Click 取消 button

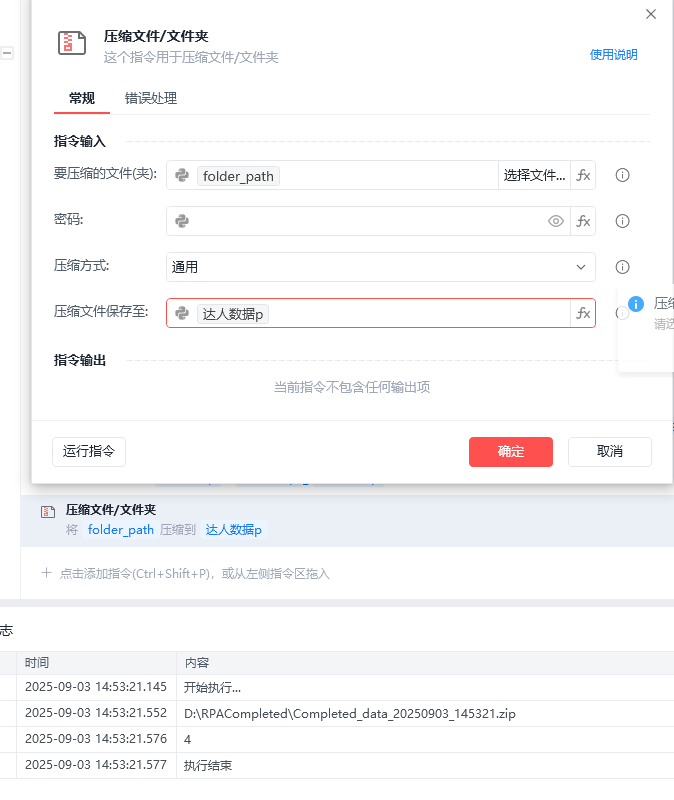(610, 452)
